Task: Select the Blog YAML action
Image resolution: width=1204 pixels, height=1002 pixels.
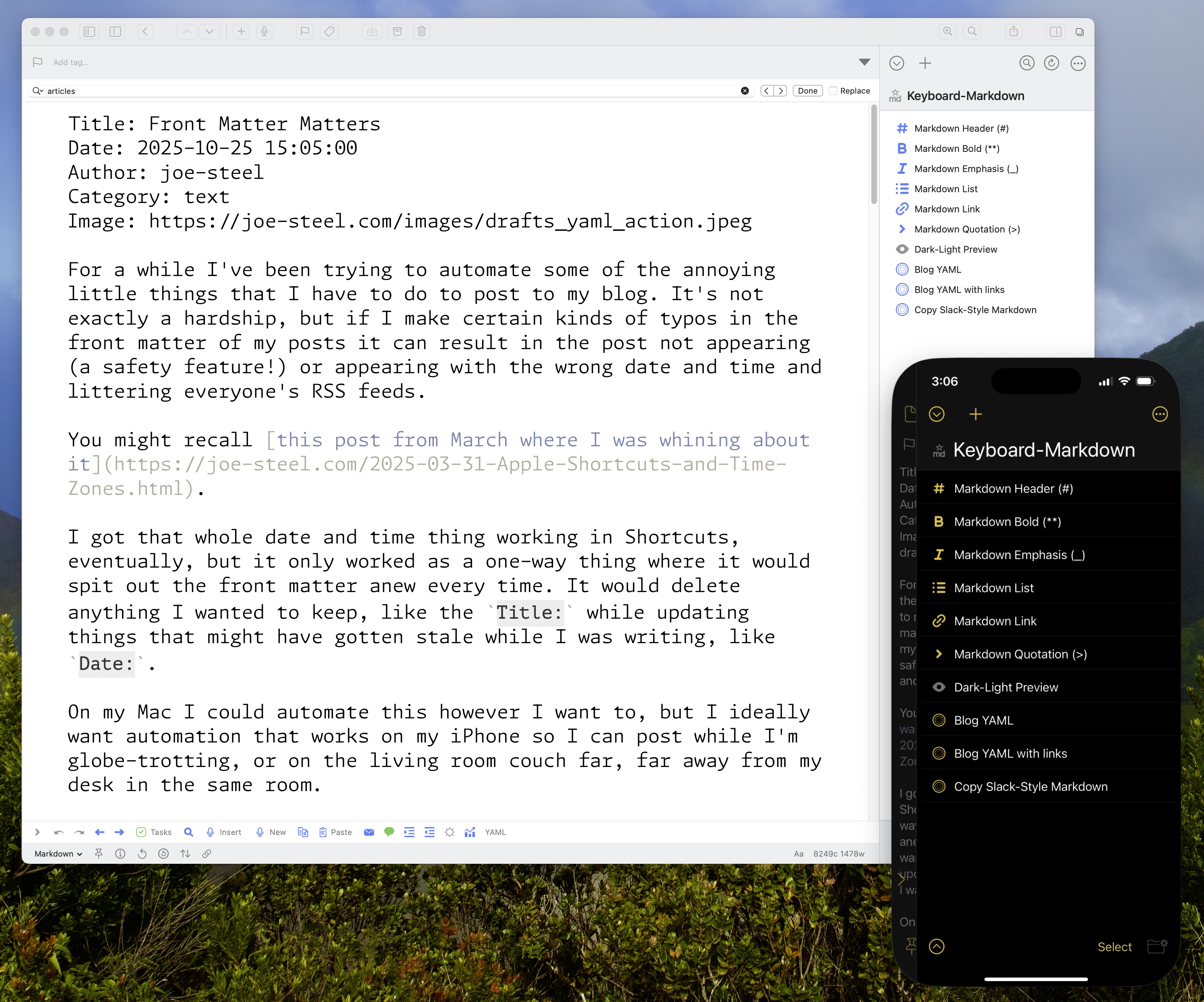Action: (938, 270)
